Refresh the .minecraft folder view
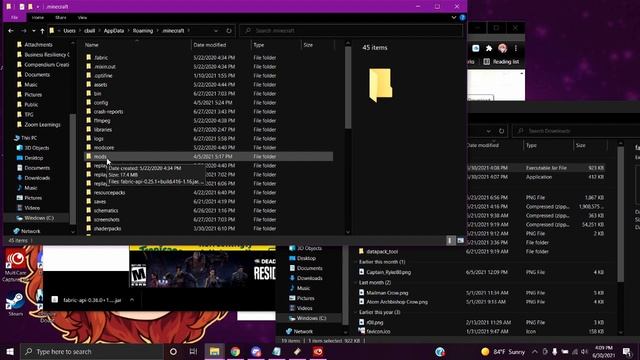 [x=229, y=31]
